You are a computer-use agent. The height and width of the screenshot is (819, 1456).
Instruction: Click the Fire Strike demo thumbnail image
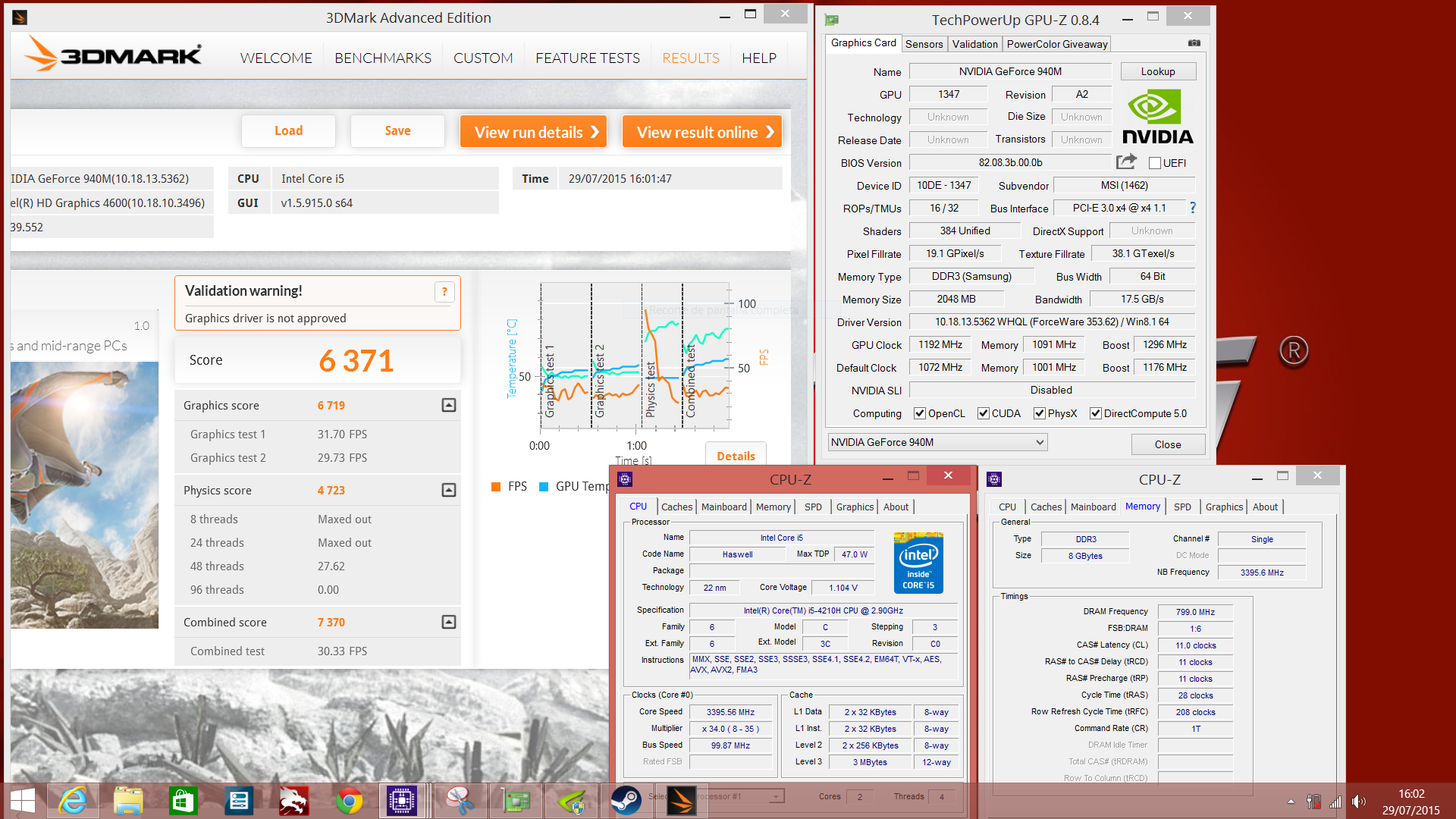click(x=84, y=494)
